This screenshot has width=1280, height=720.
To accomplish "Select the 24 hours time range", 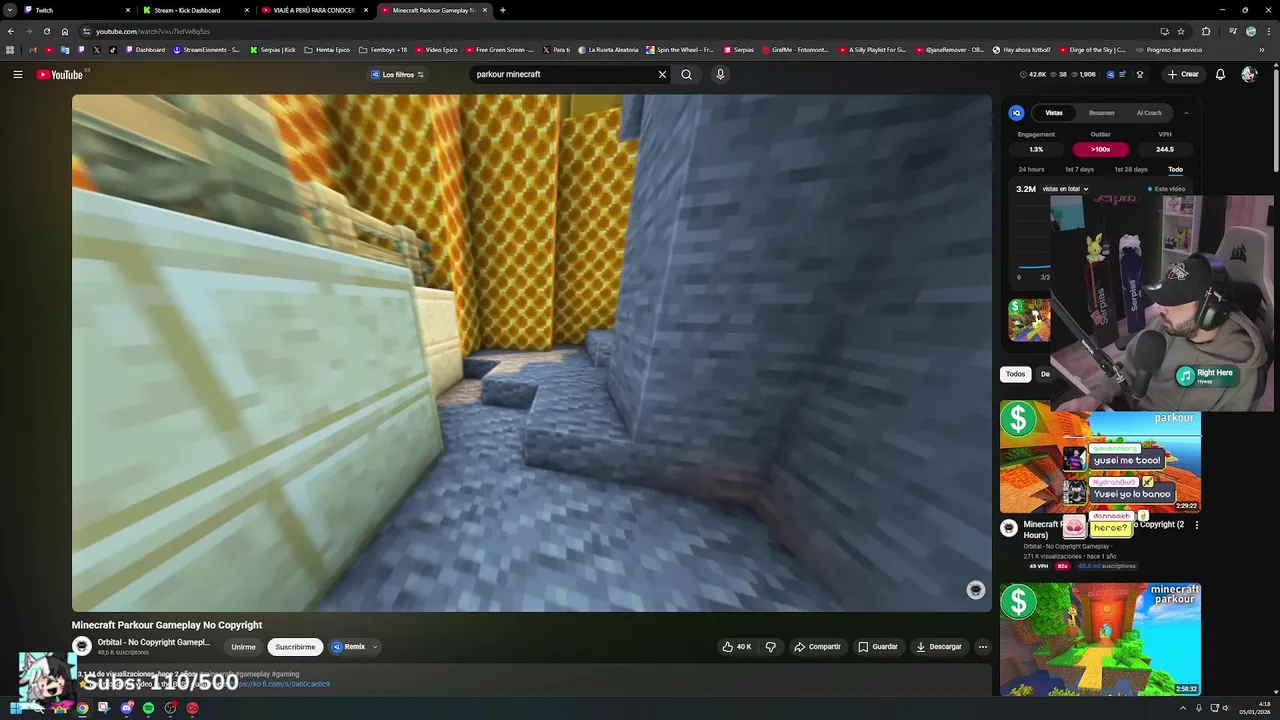I will 1031,170.
